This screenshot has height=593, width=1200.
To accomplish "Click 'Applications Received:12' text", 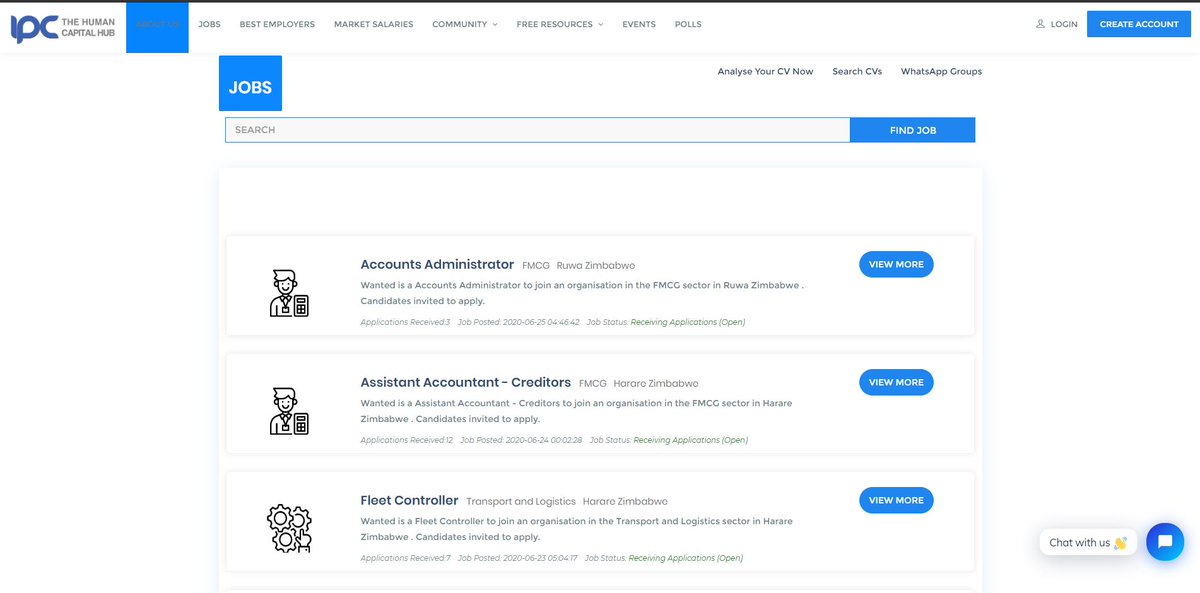I will [x=407, y=440].
